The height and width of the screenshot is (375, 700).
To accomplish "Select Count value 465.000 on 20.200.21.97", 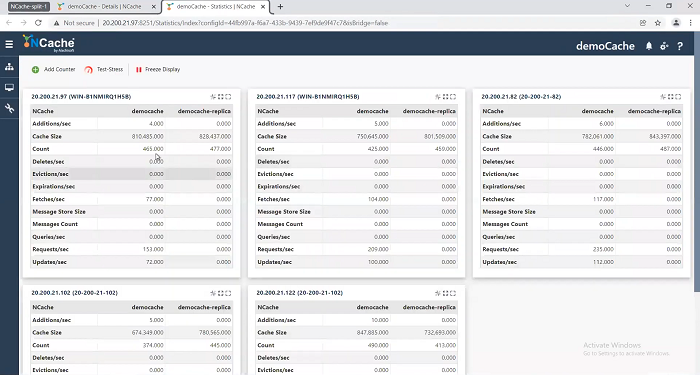I will [153, 149].
